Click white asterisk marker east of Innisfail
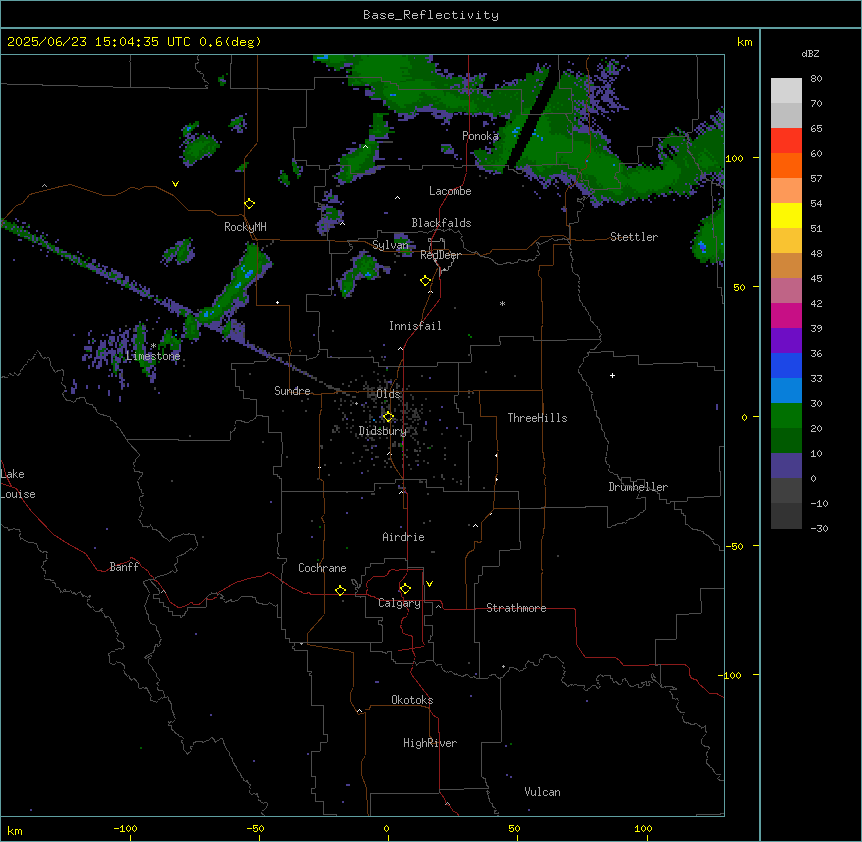Image resolution: width=862 pixels, height=842 pixels. point(502,303)
